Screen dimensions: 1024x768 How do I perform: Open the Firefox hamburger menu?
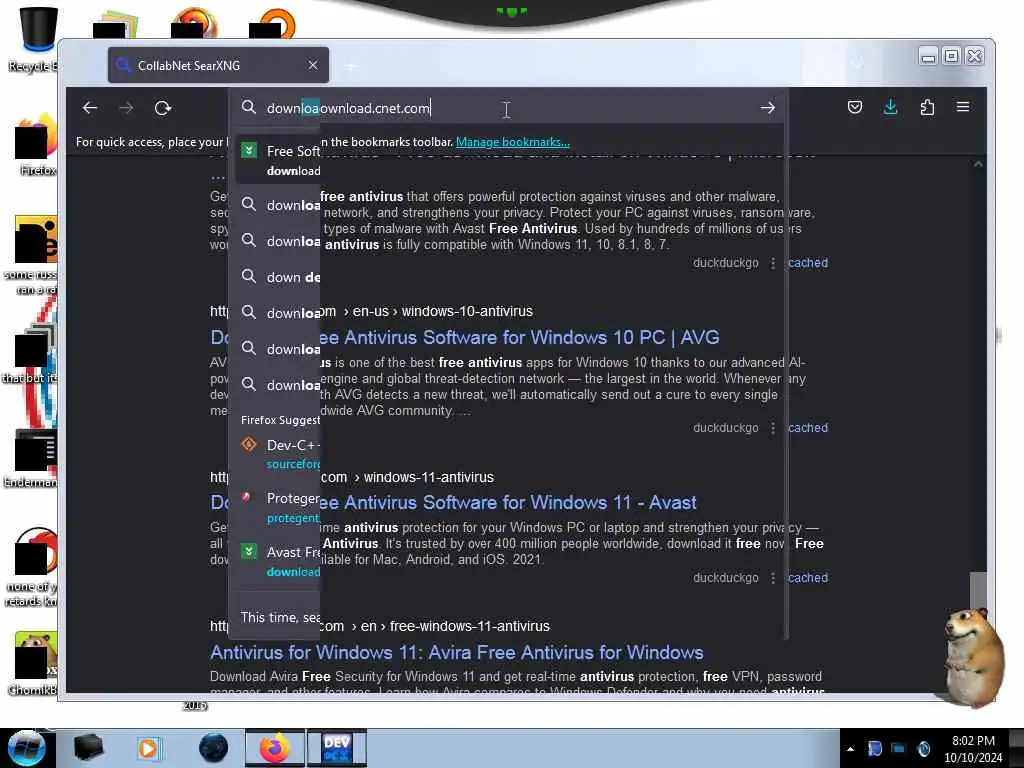coord(963,107)
